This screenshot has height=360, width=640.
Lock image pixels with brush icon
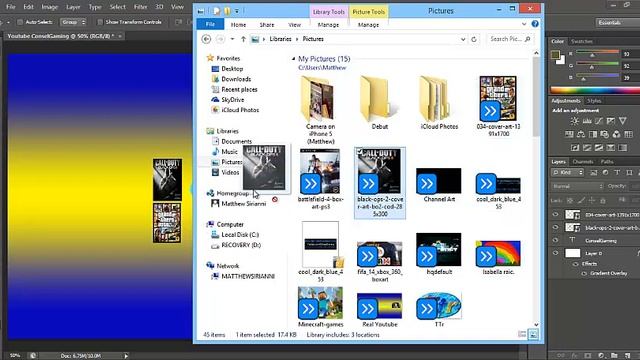581,200
